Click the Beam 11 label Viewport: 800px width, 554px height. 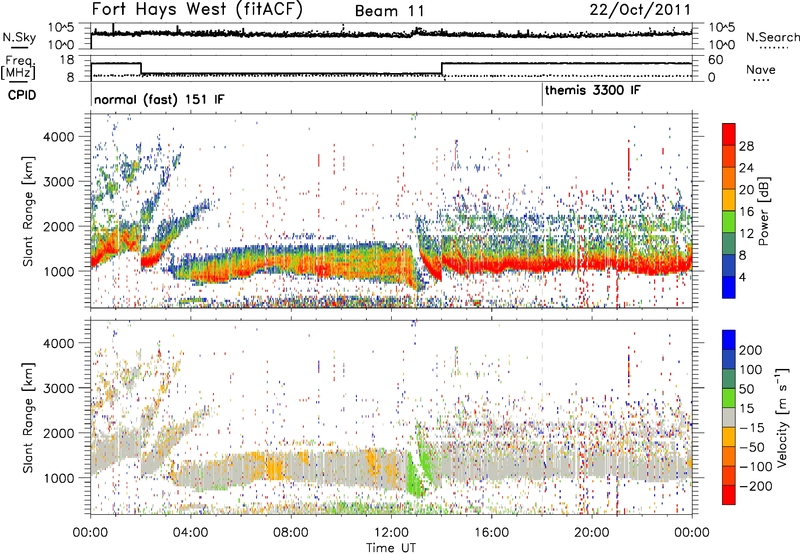[x=389, y=11]
